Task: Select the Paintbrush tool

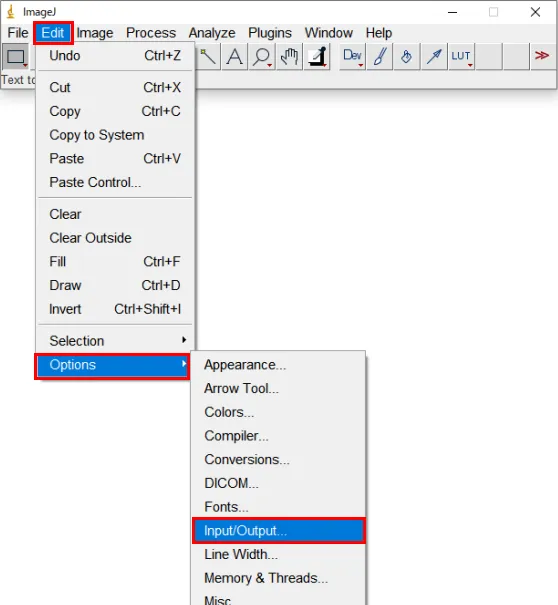Action: pyautogui.click(x=380, y=57)
